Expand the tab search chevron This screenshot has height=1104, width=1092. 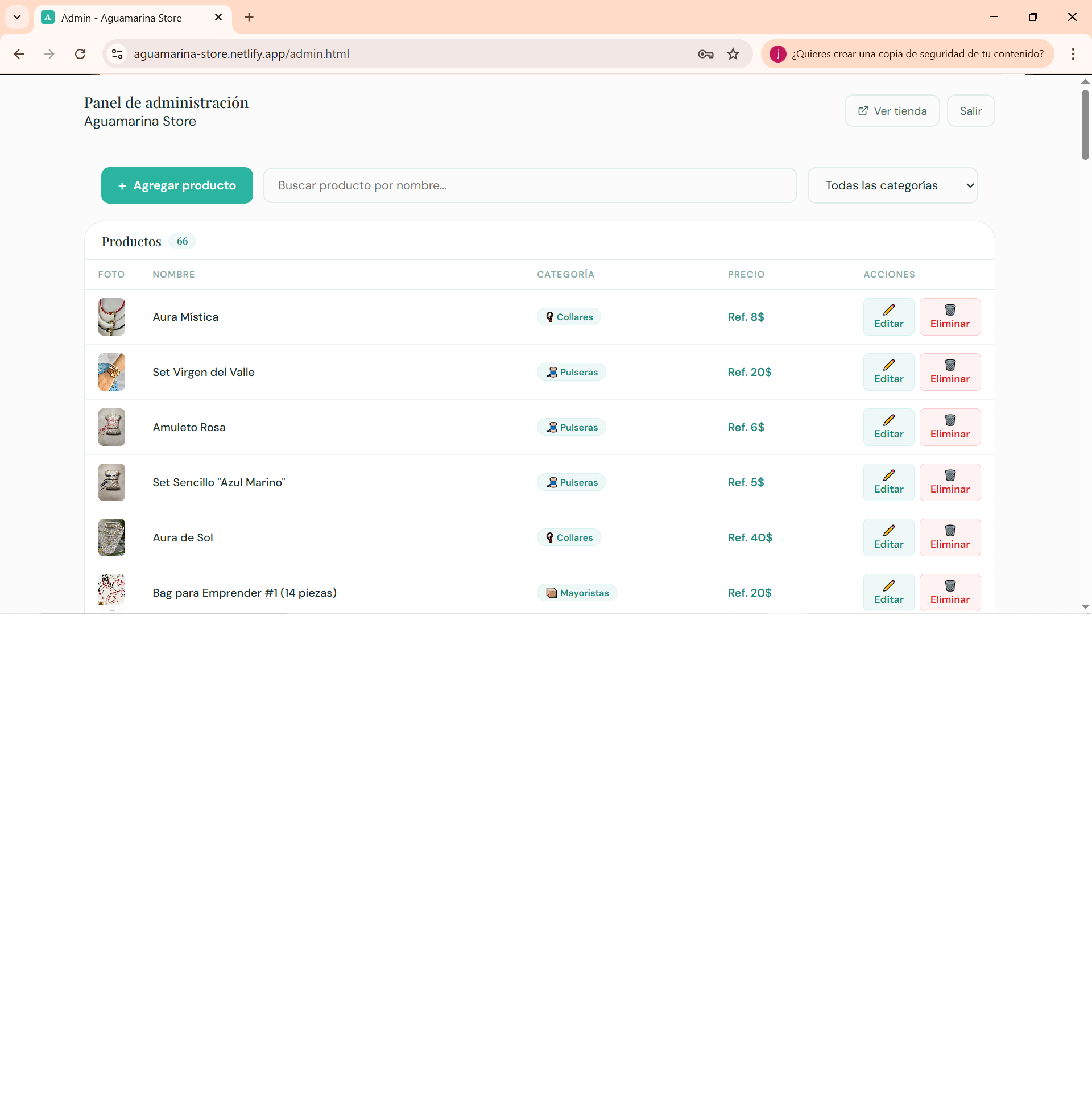pyautogui.click(x=16, y=17)
